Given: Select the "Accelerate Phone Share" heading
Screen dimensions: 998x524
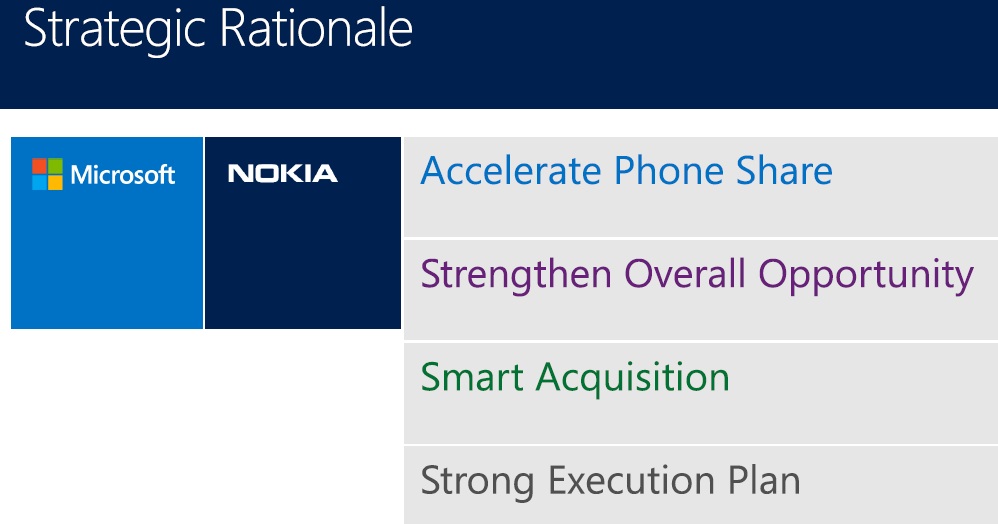Looking at the screenshot, I should pos(626,171).
